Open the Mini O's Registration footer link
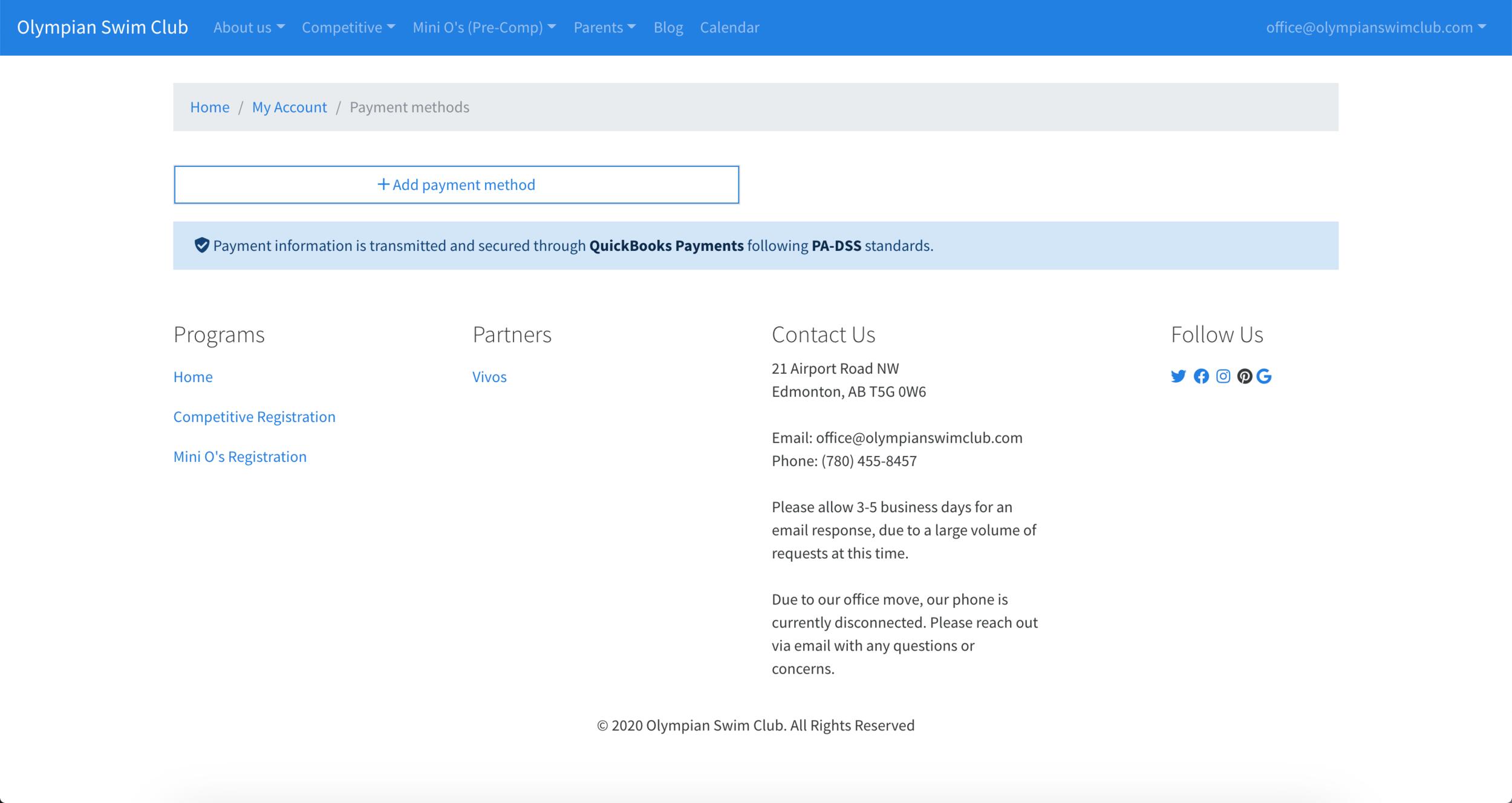 point(240,457)
